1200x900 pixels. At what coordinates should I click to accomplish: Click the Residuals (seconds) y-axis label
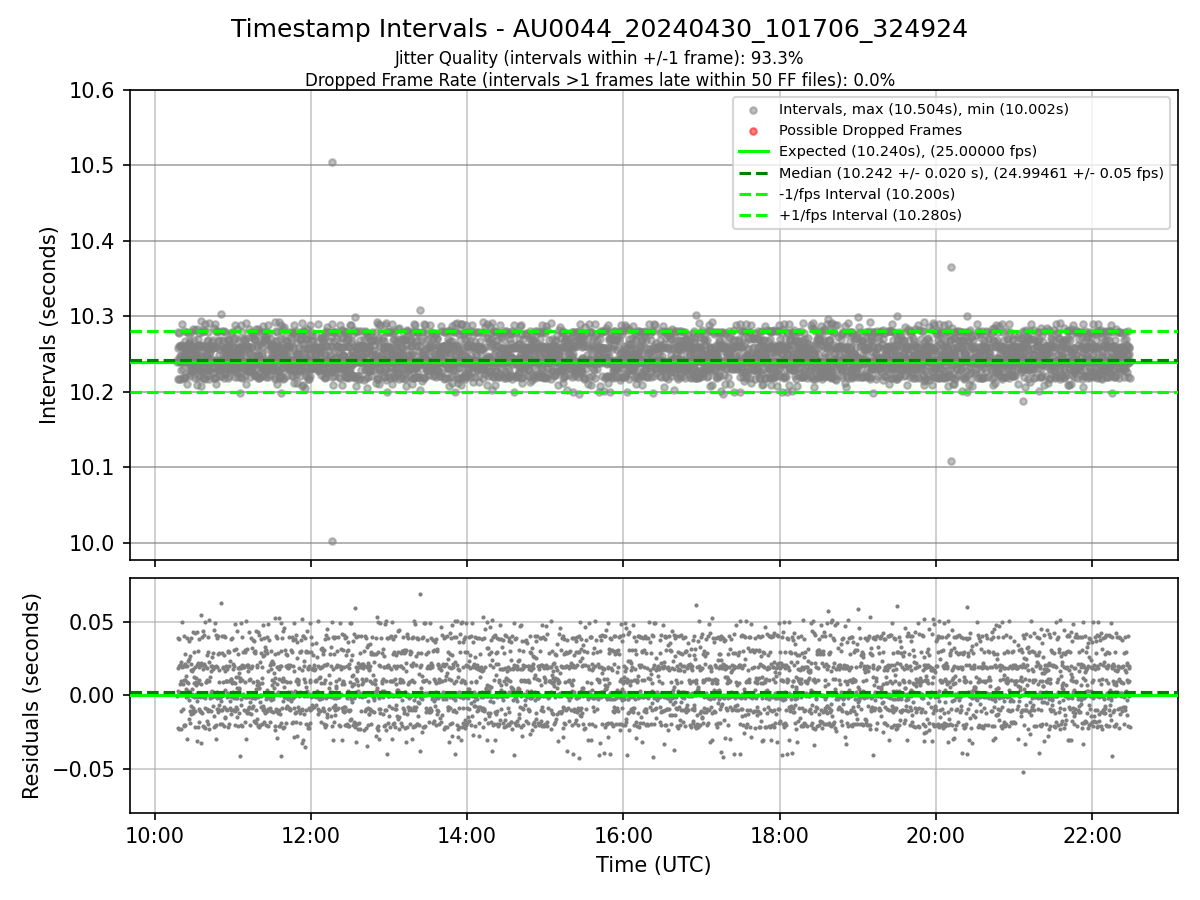click(x=31, y=696)
